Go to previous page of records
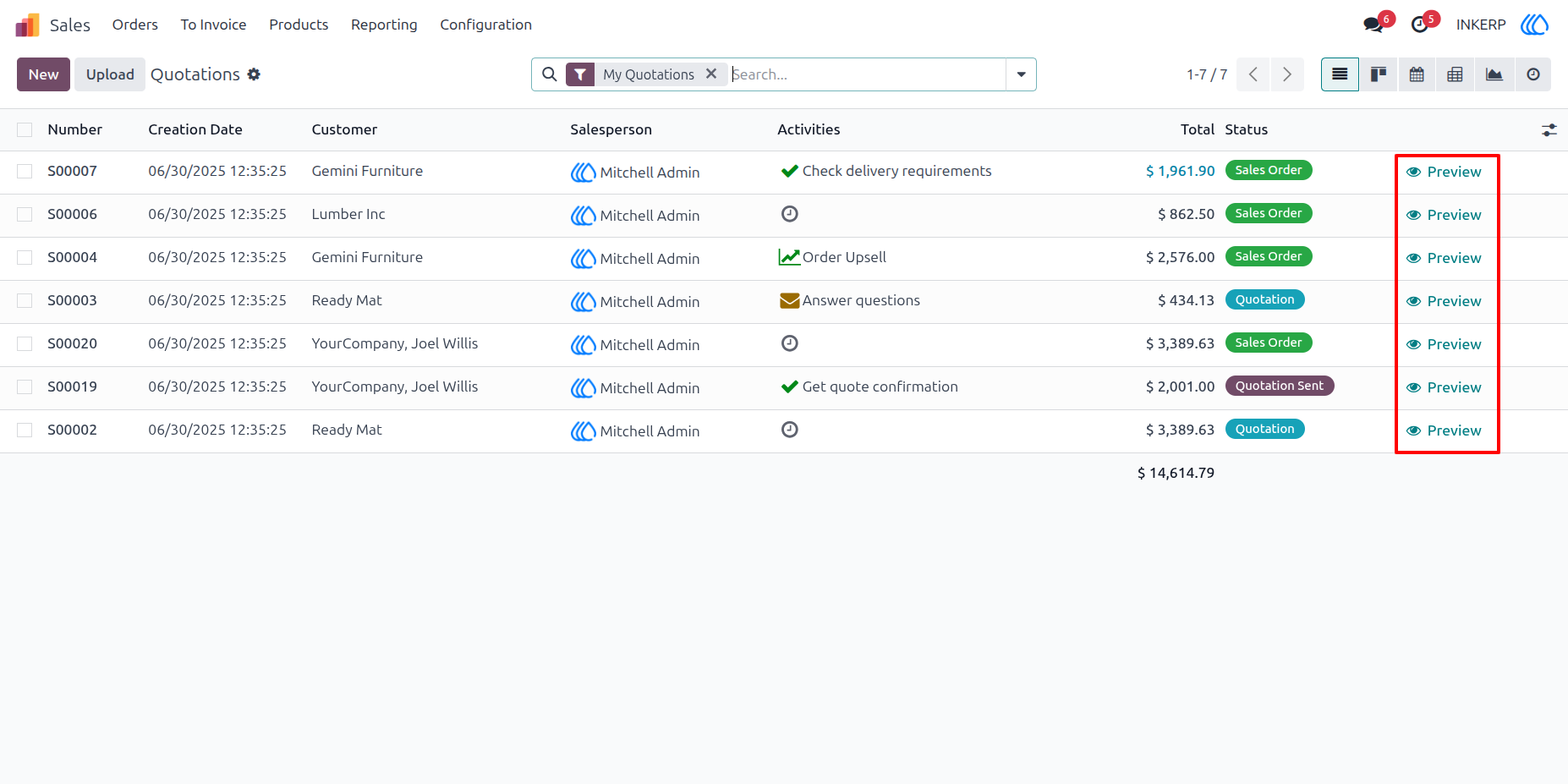This screenshot has width=1568, height=784. (1253, 74)
